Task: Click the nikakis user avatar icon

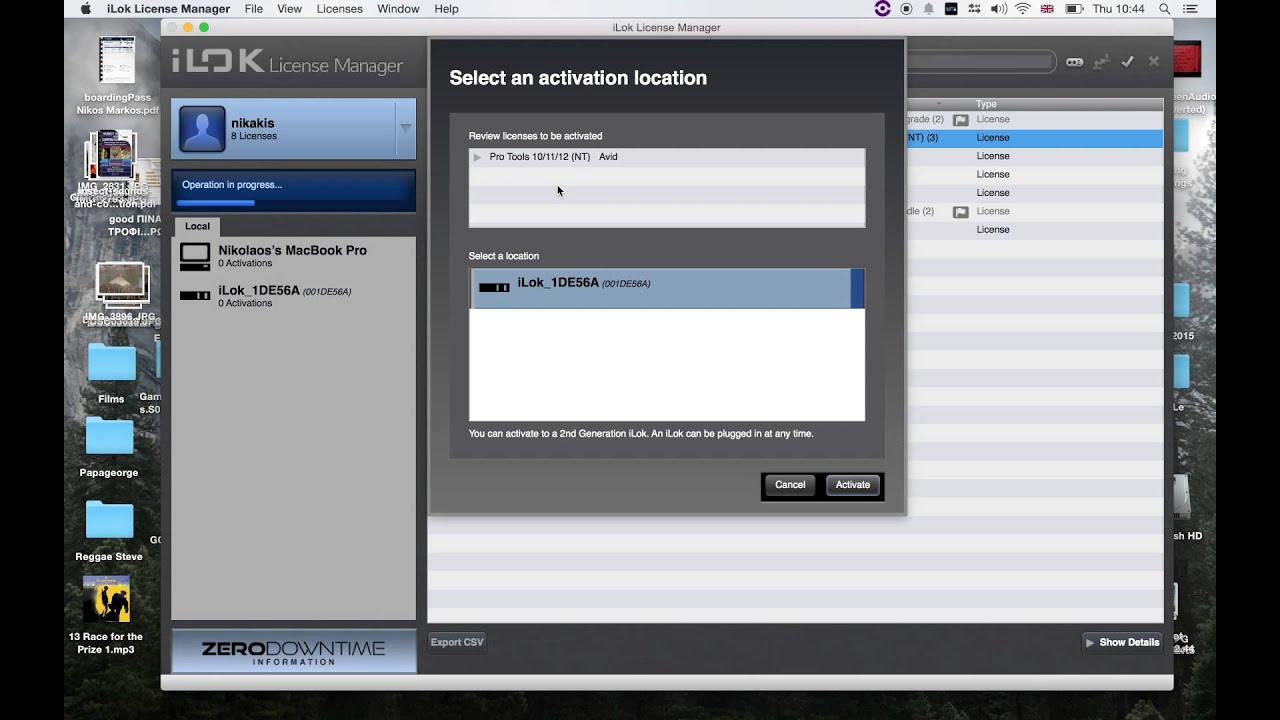Action: [202, 129]
